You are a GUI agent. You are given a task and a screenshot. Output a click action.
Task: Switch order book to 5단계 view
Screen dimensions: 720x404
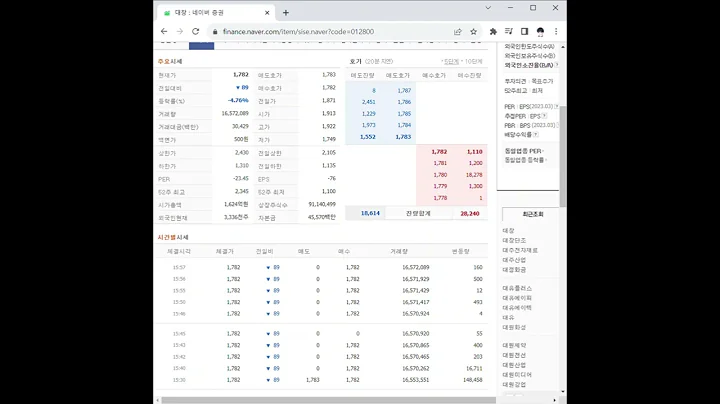pyautogui.click(x=451, y=62)
